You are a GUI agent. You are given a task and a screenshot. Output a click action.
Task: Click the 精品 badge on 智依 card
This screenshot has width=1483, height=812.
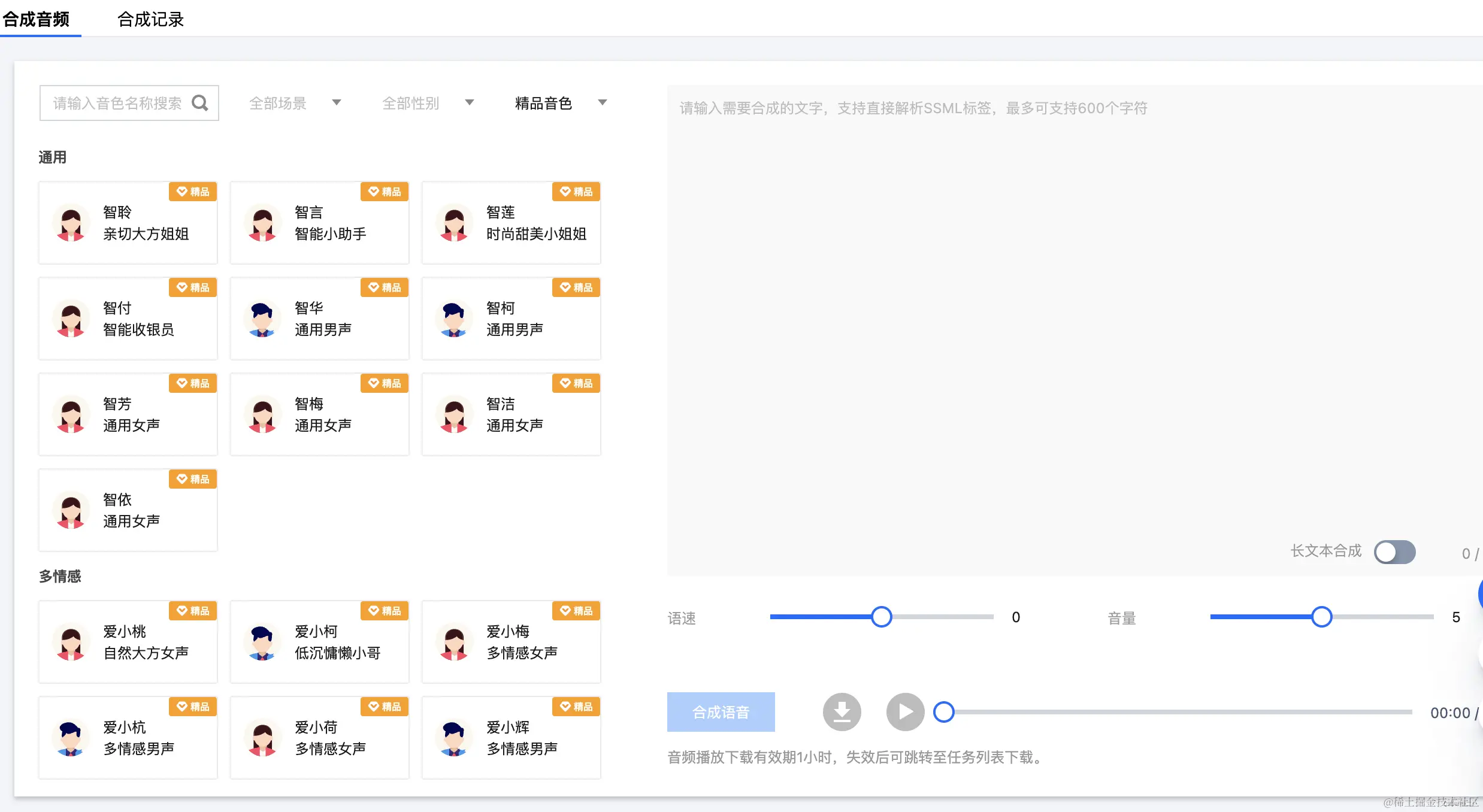coord(193,479)
